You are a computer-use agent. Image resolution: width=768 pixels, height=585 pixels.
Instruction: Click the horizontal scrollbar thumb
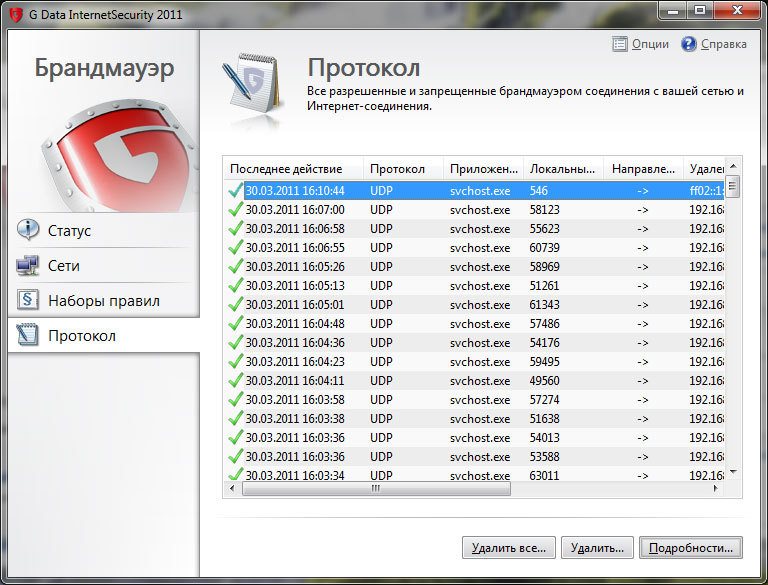(x=376, y=488)
